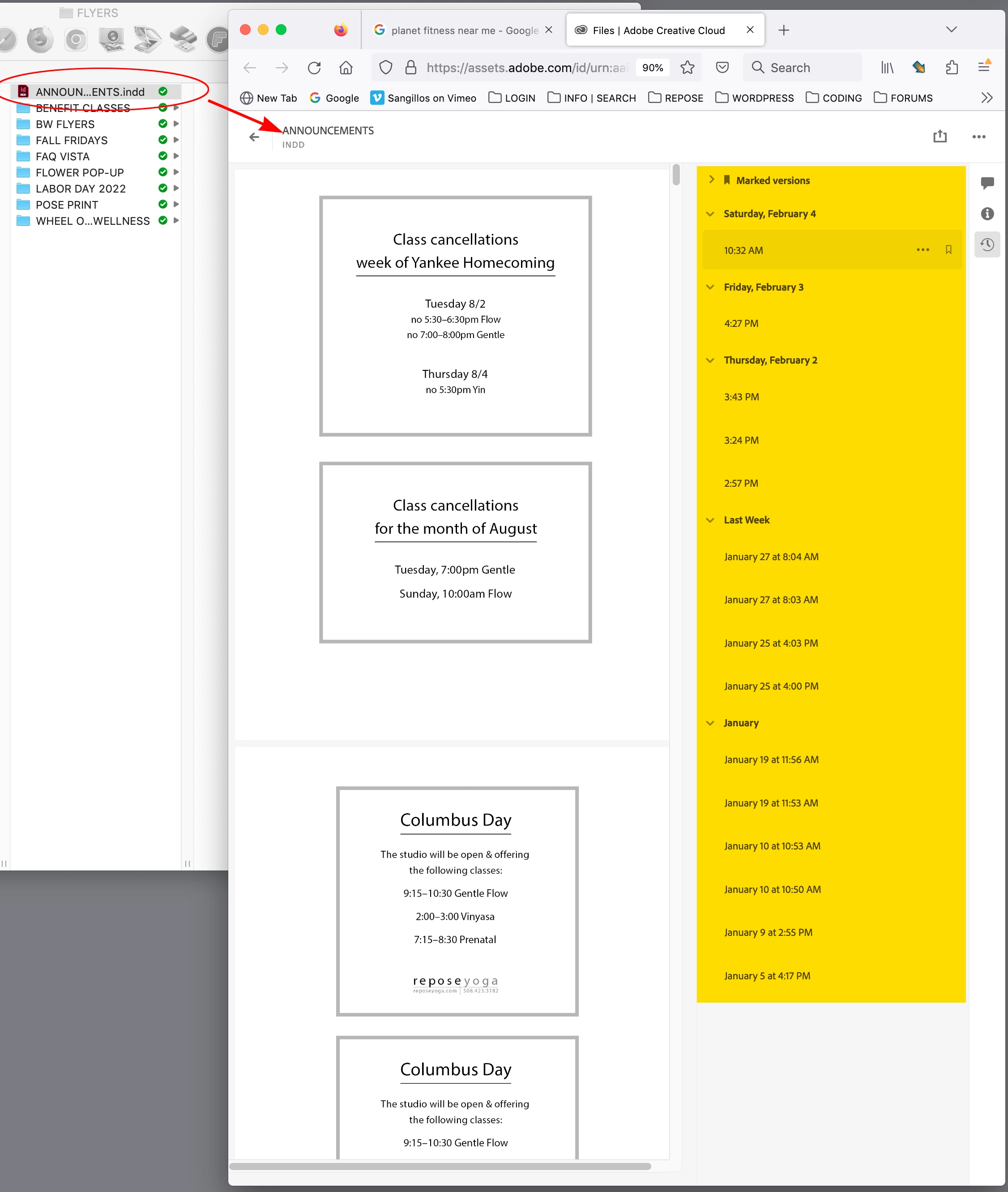Screen dimensions: 1008x1192
Task: Expand the BW FLYERS folder triangle
Action: 176,124
